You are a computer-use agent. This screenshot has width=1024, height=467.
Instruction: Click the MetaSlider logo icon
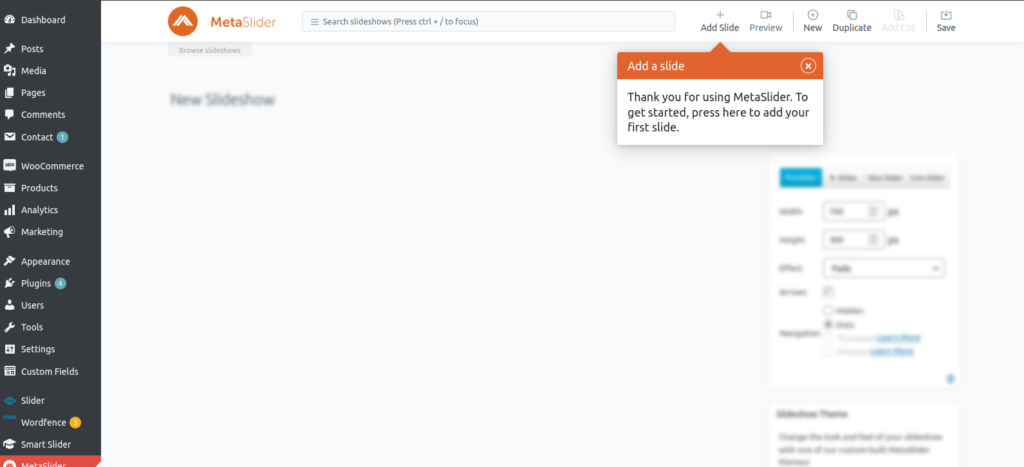point(182,21)
